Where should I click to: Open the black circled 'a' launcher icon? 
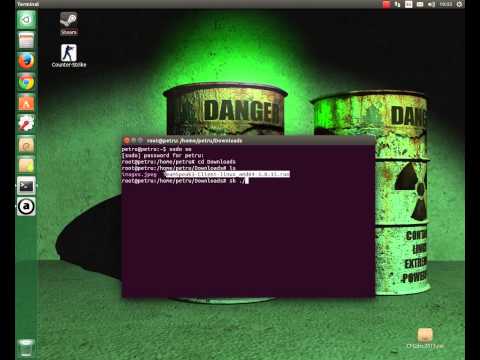26,207
